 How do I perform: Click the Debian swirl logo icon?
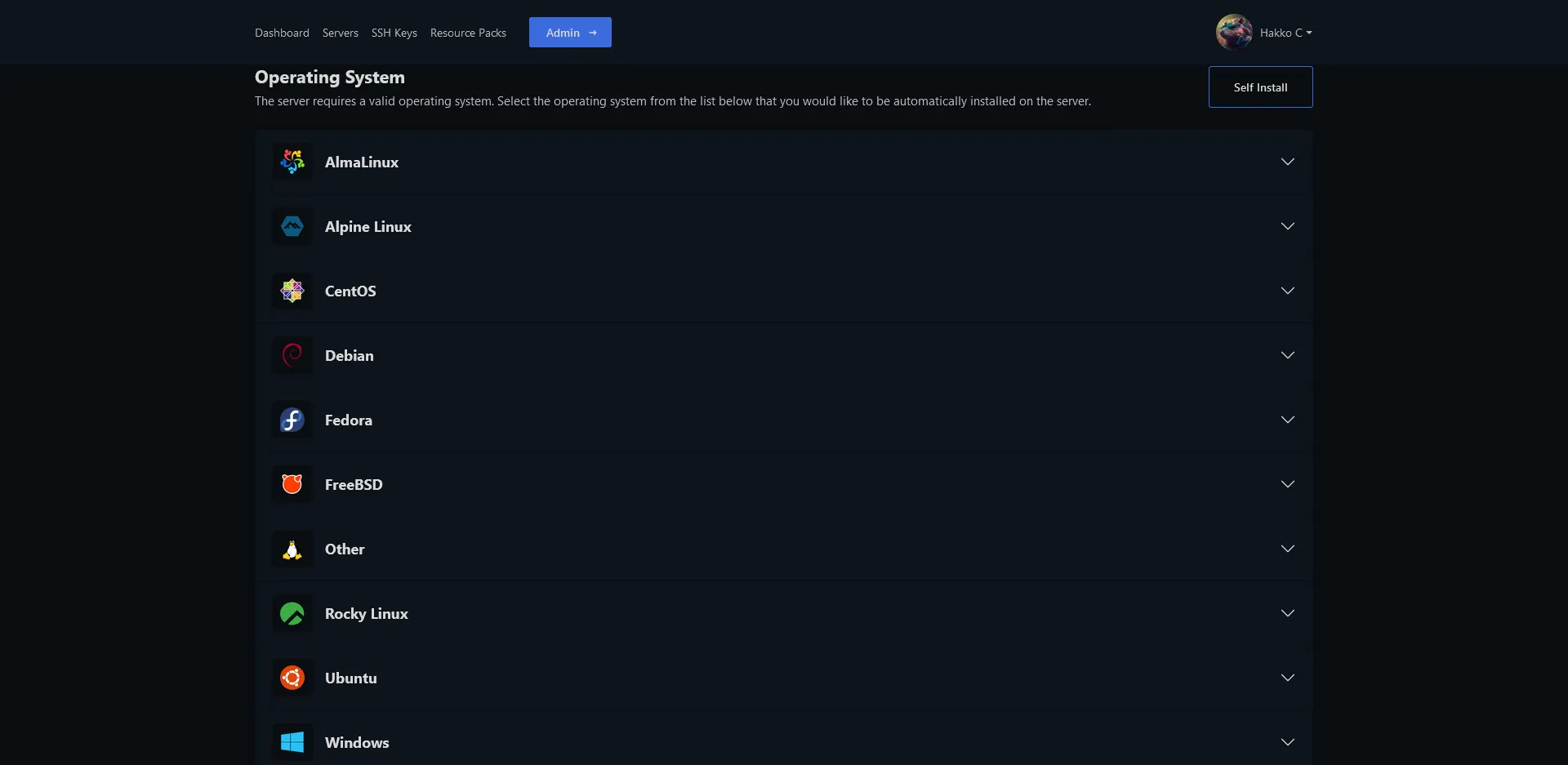292,355
